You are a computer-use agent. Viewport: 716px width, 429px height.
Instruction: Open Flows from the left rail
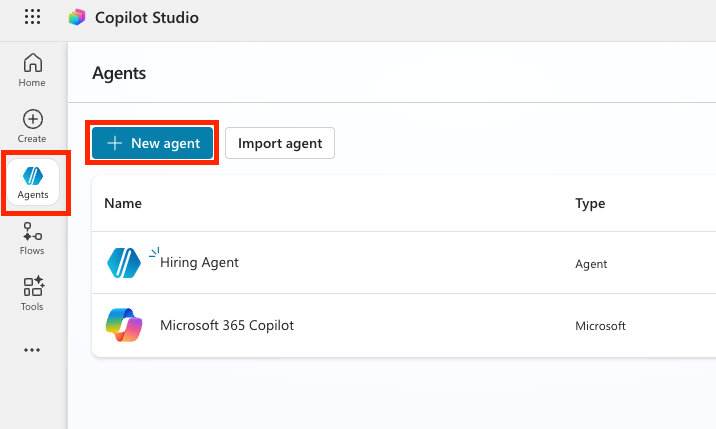(x=32, y=238)
